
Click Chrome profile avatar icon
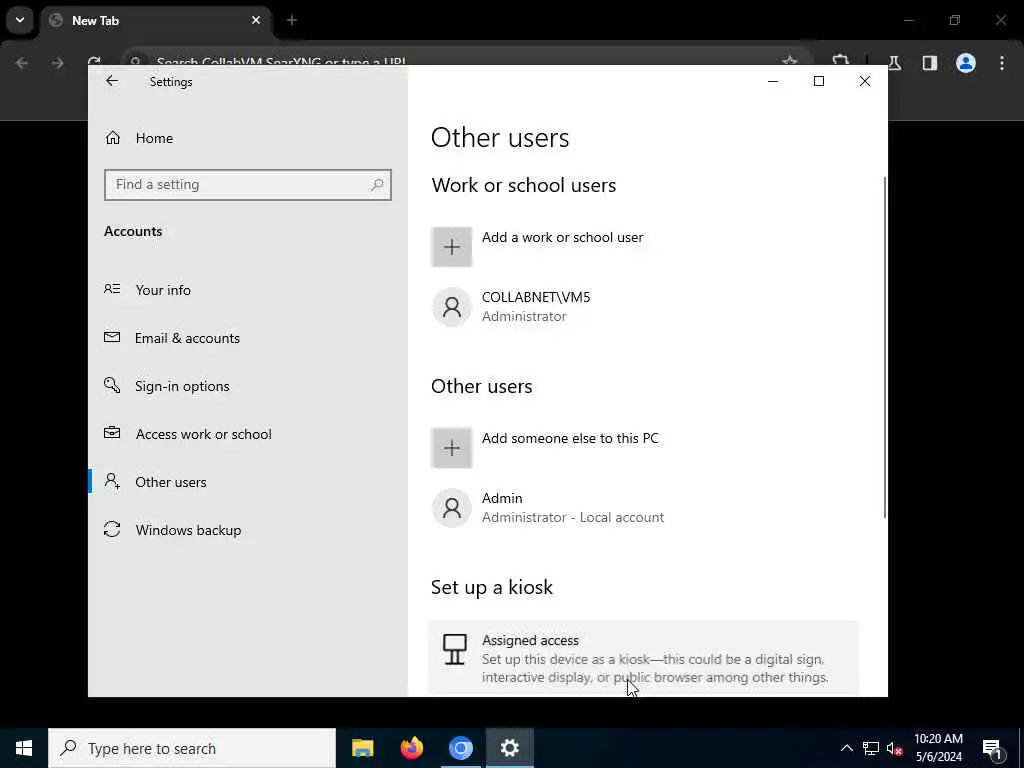[965, 63]
